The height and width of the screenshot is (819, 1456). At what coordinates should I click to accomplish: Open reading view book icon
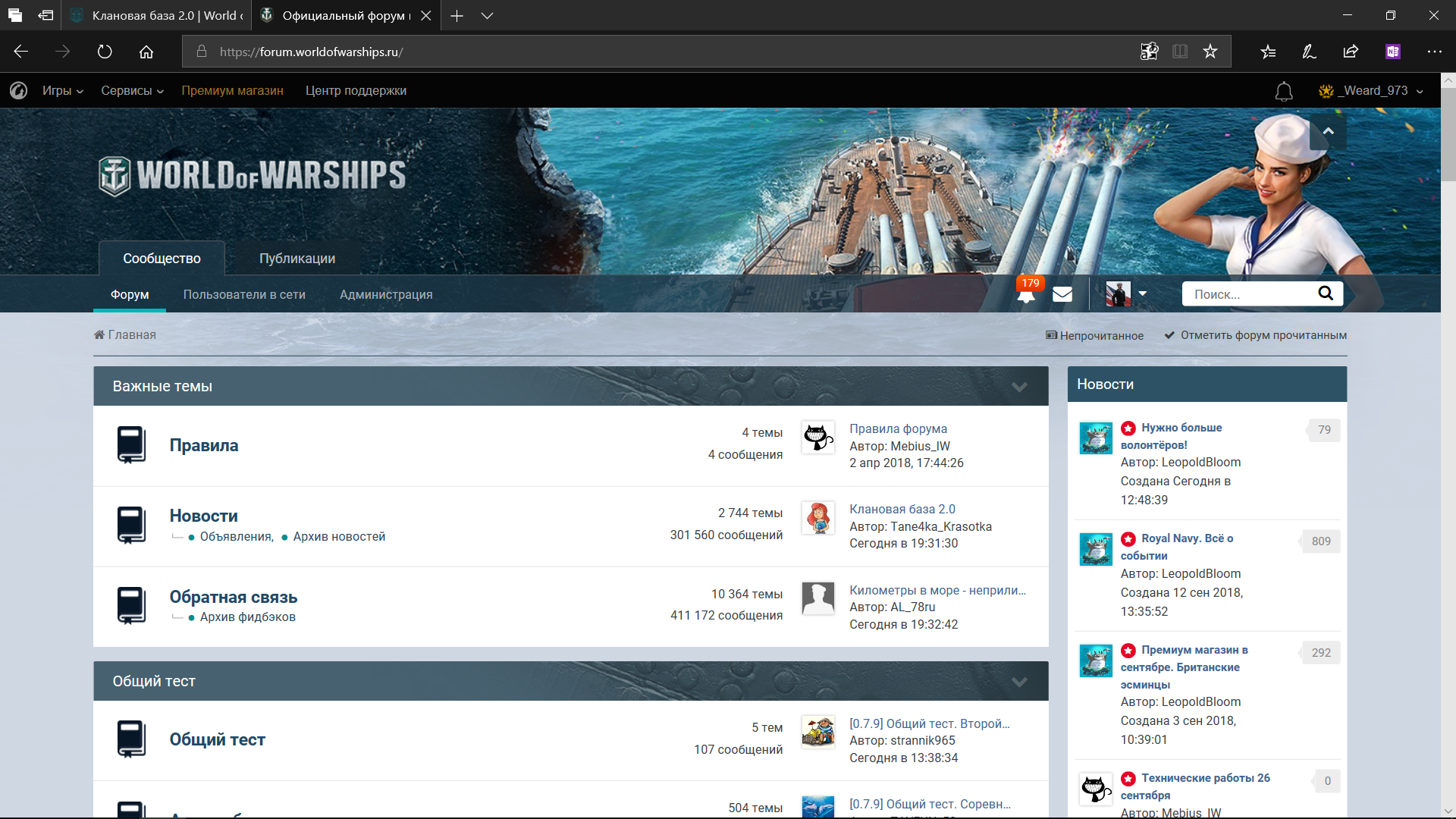pyautogui.click(x=1180, y=52)
